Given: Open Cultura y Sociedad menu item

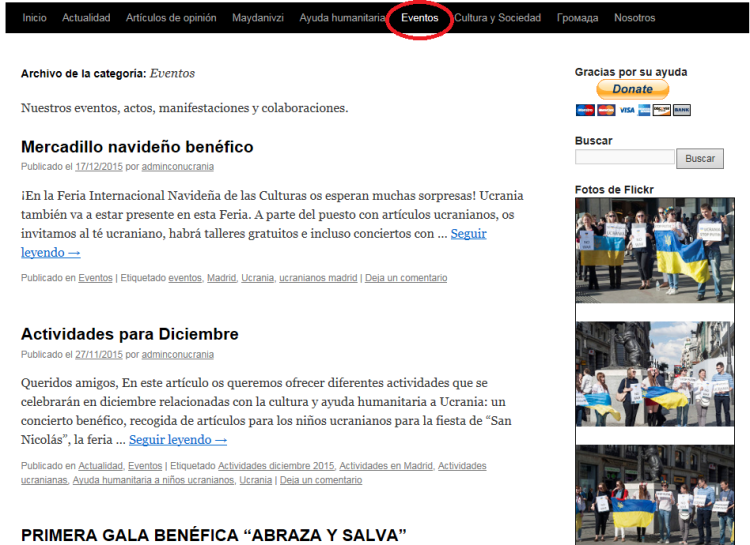Looking at the screenshot, I should [497, 18].
